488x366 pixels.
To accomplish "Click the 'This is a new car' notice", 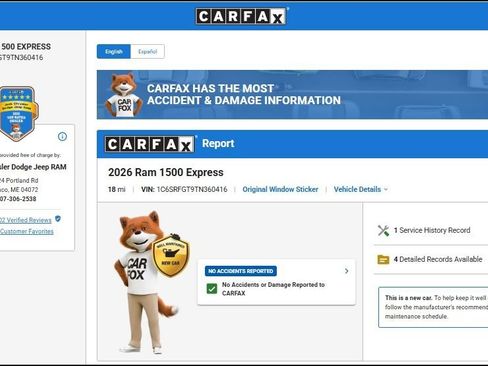I will point(433,307).
